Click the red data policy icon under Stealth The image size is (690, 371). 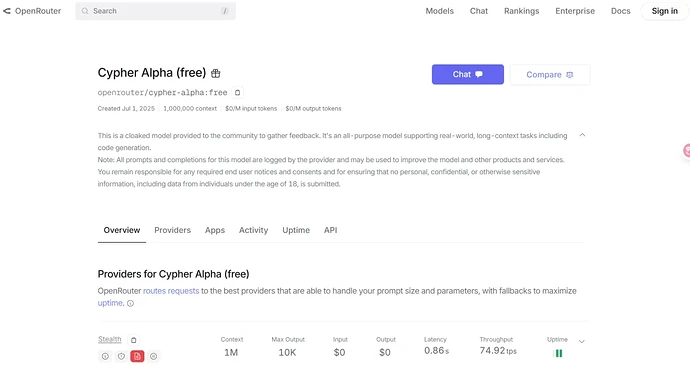[x=137, y=356]
